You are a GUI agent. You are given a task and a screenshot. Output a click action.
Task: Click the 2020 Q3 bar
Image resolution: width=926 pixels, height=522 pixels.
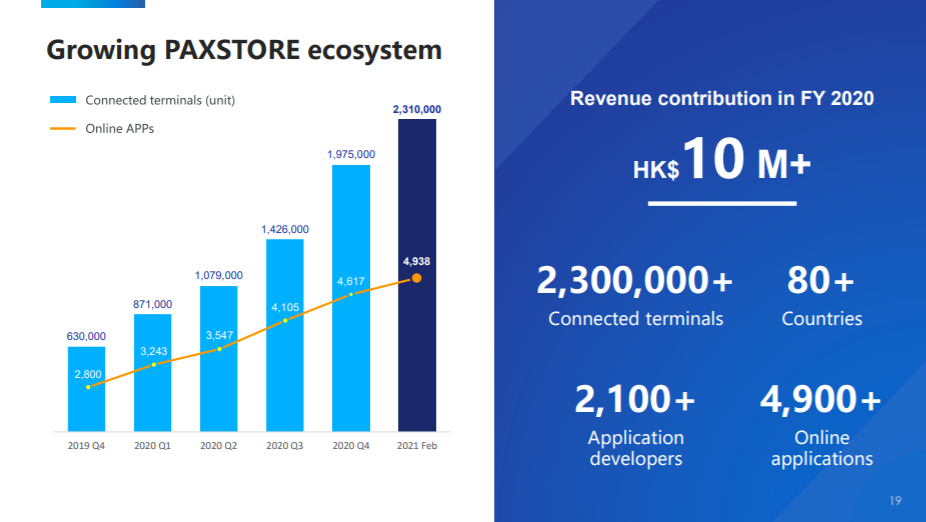(285, 335)
